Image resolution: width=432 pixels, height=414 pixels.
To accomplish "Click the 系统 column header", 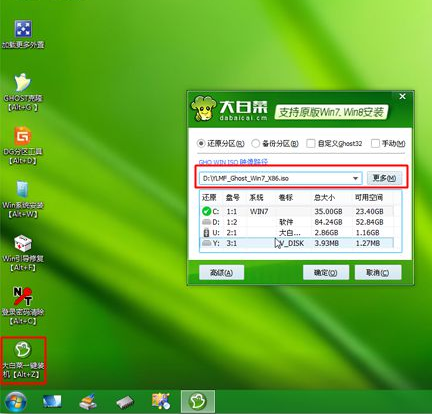I will [257, 197].
